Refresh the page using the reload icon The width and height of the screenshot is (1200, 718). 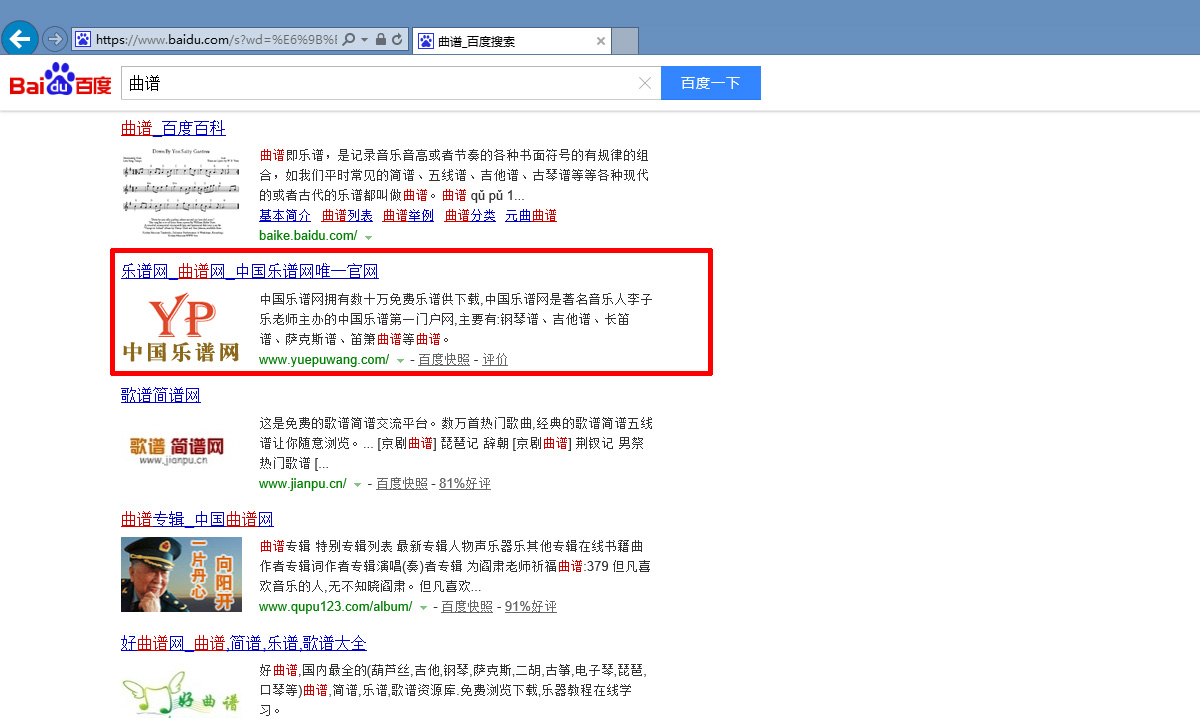(x=397, y=40)
